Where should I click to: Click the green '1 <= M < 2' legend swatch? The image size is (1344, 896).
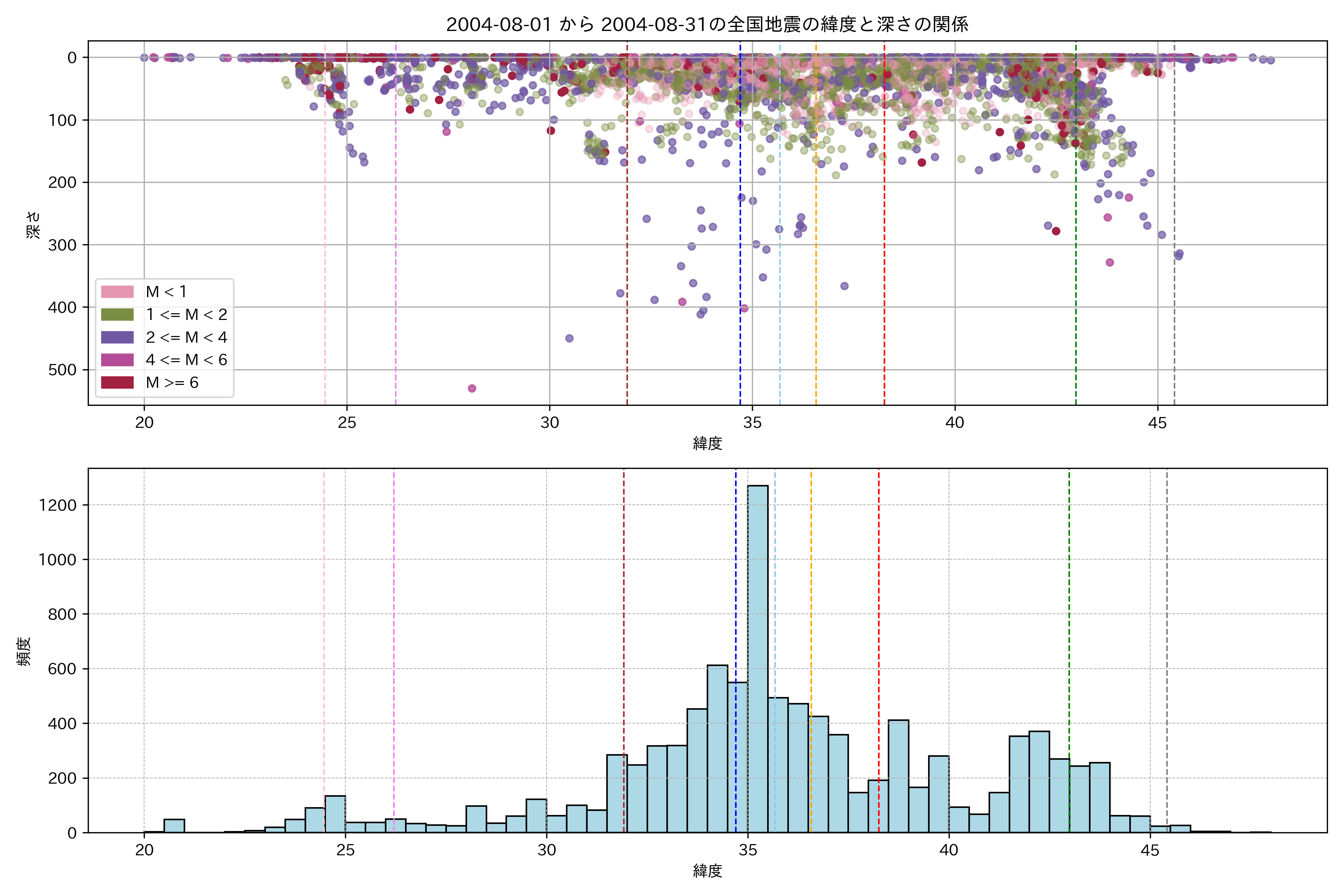tap(117, 315)
